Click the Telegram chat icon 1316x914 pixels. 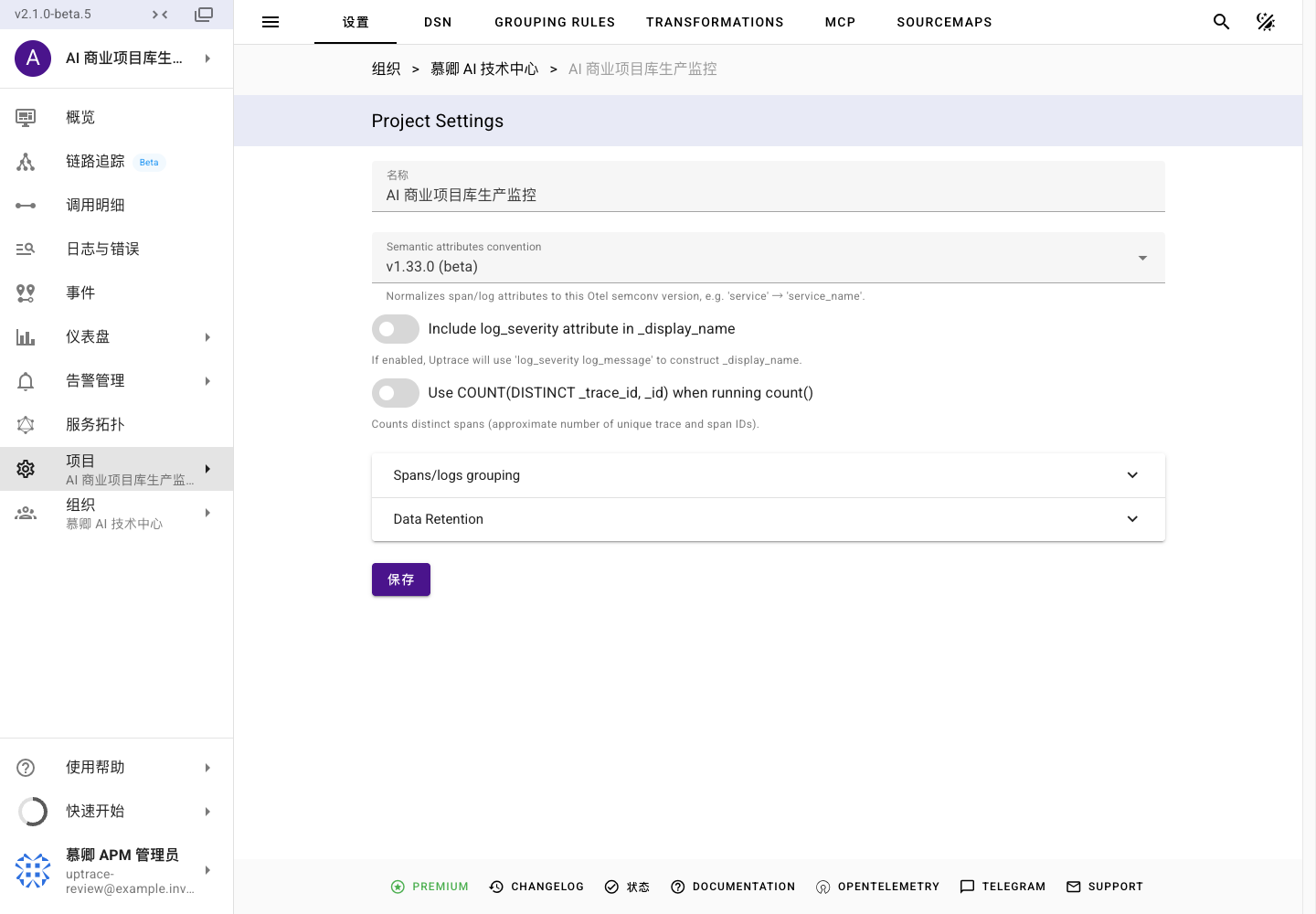click(967, 887)
